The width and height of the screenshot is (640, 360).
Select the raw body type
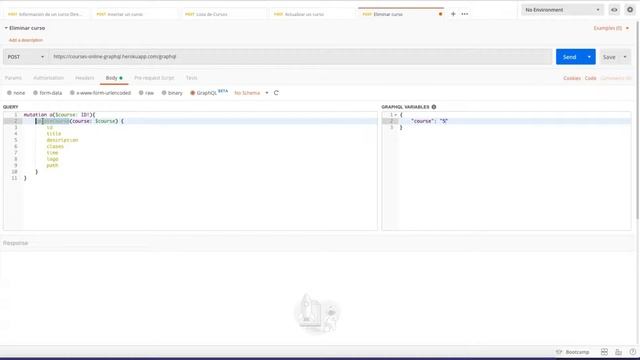coord(146,93)
